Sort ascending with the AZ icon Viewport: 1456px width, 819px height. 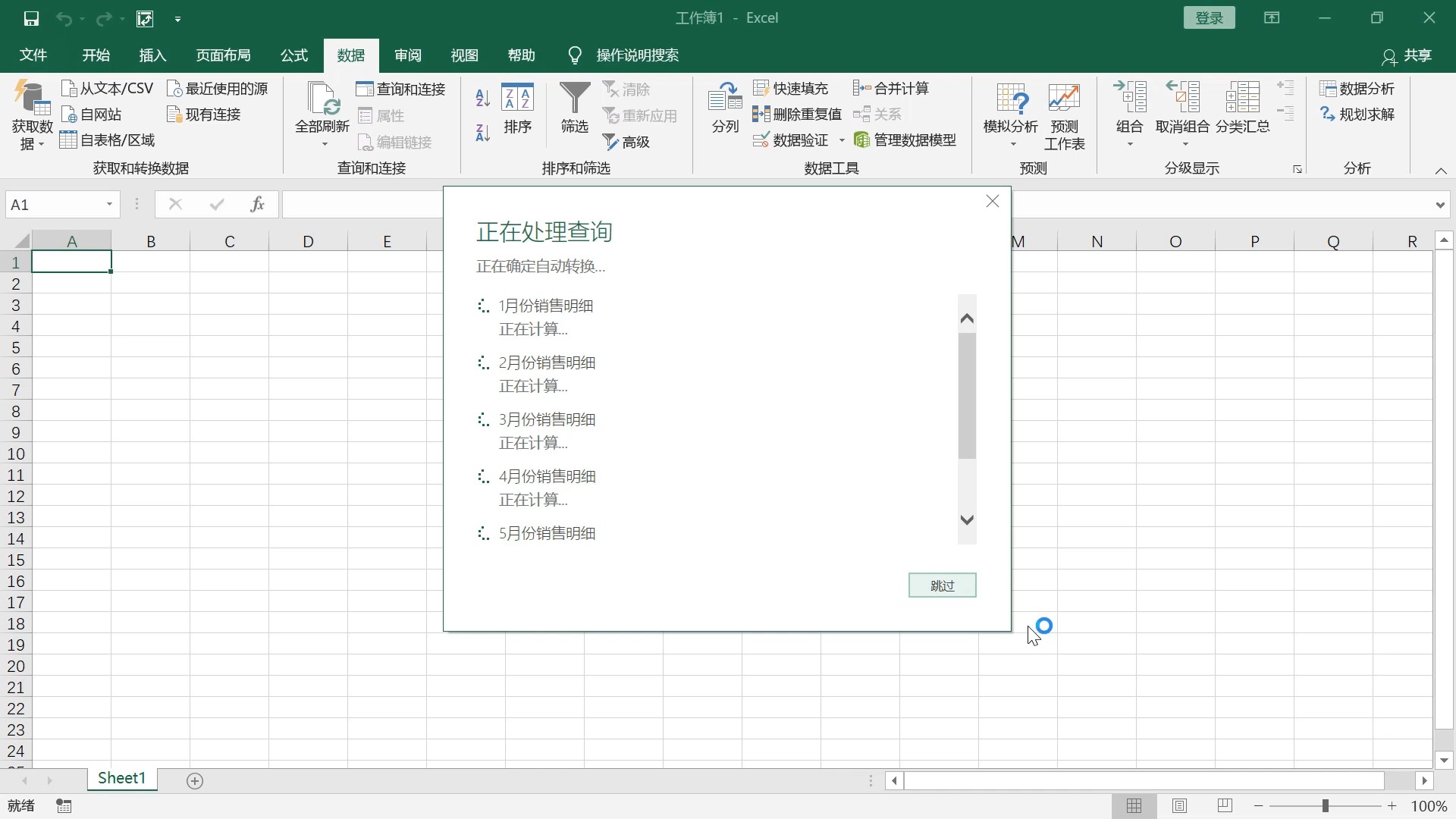tap(482, 97)
